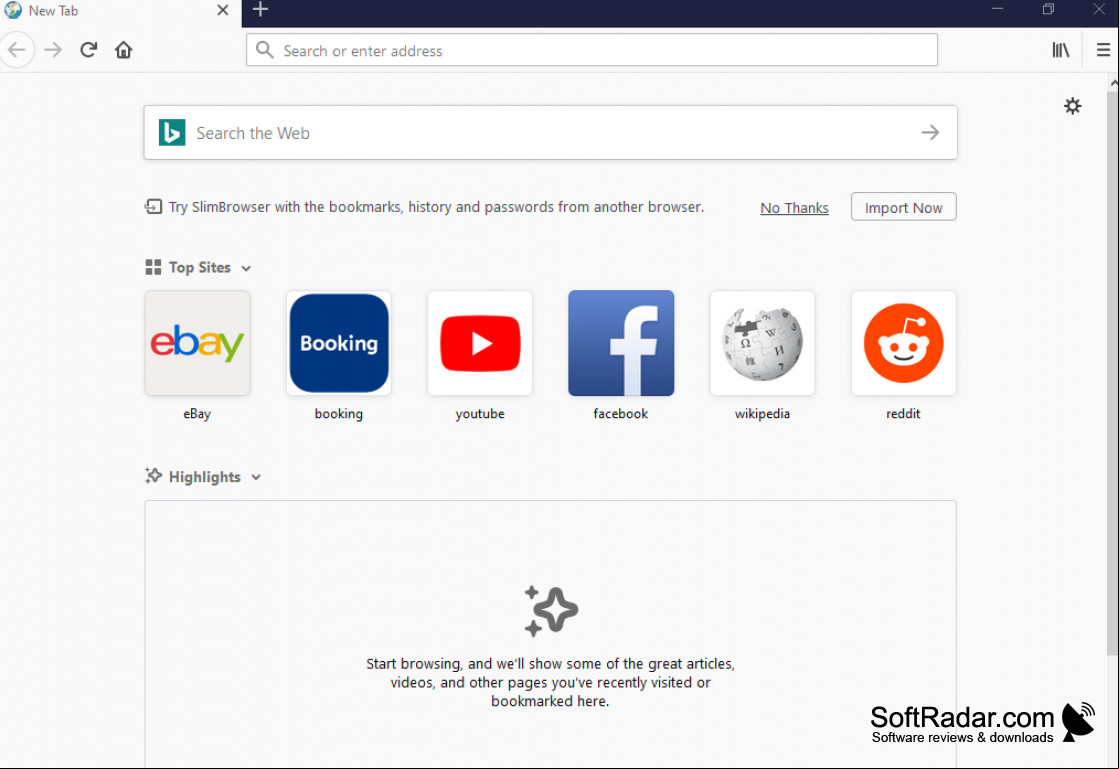Image resolution: width=1119 pixels, height=769 pixels.
Task: Click the Highlights sparkle icon in header
Action: [x=153, y=476]
